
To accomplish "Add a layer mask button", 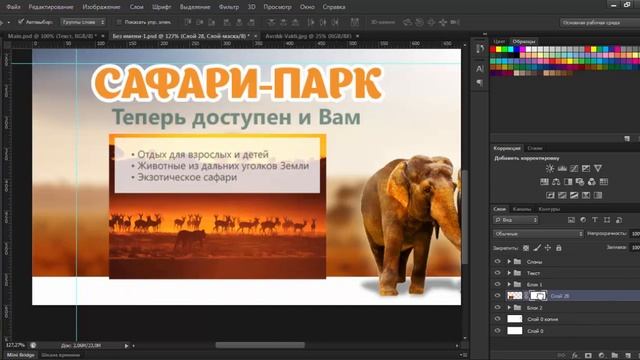I will [588, 356].
